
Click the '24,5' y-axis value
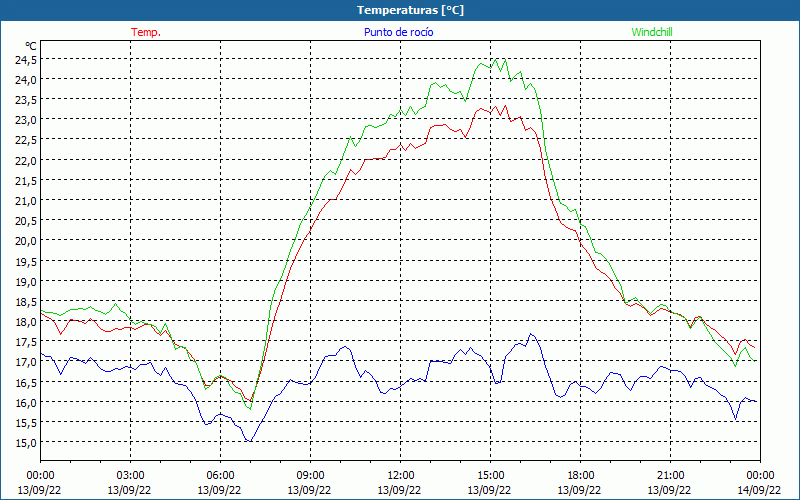pos(26,60)
